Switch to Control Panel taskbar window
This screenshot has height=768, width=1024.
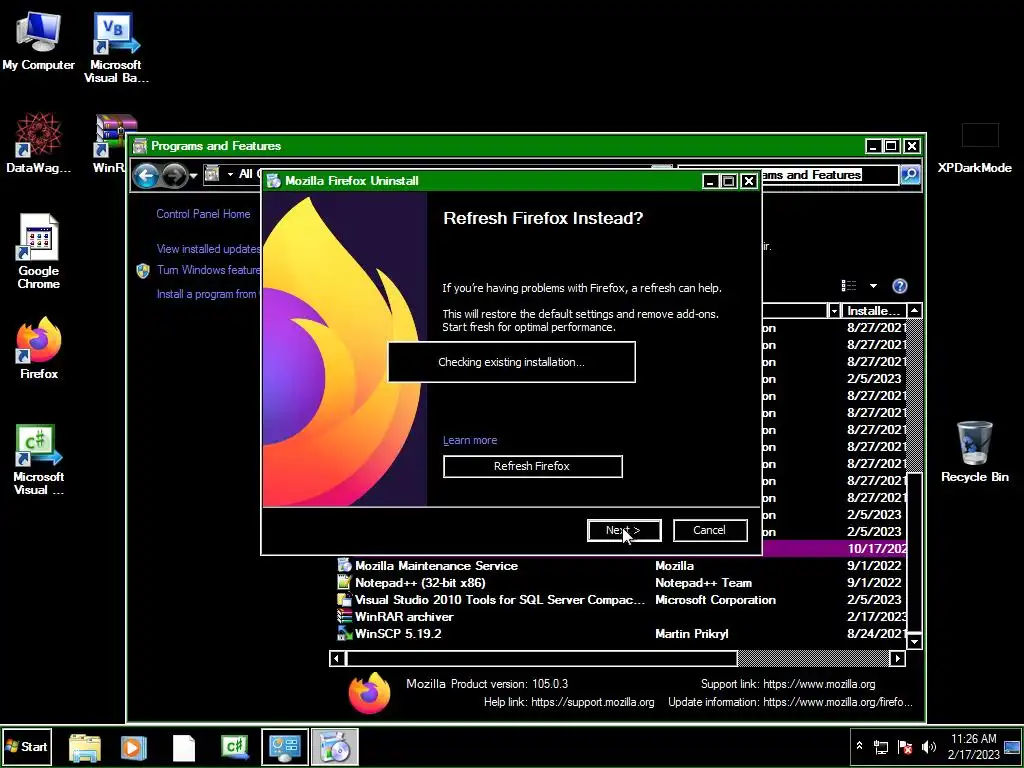coord(285,747)
